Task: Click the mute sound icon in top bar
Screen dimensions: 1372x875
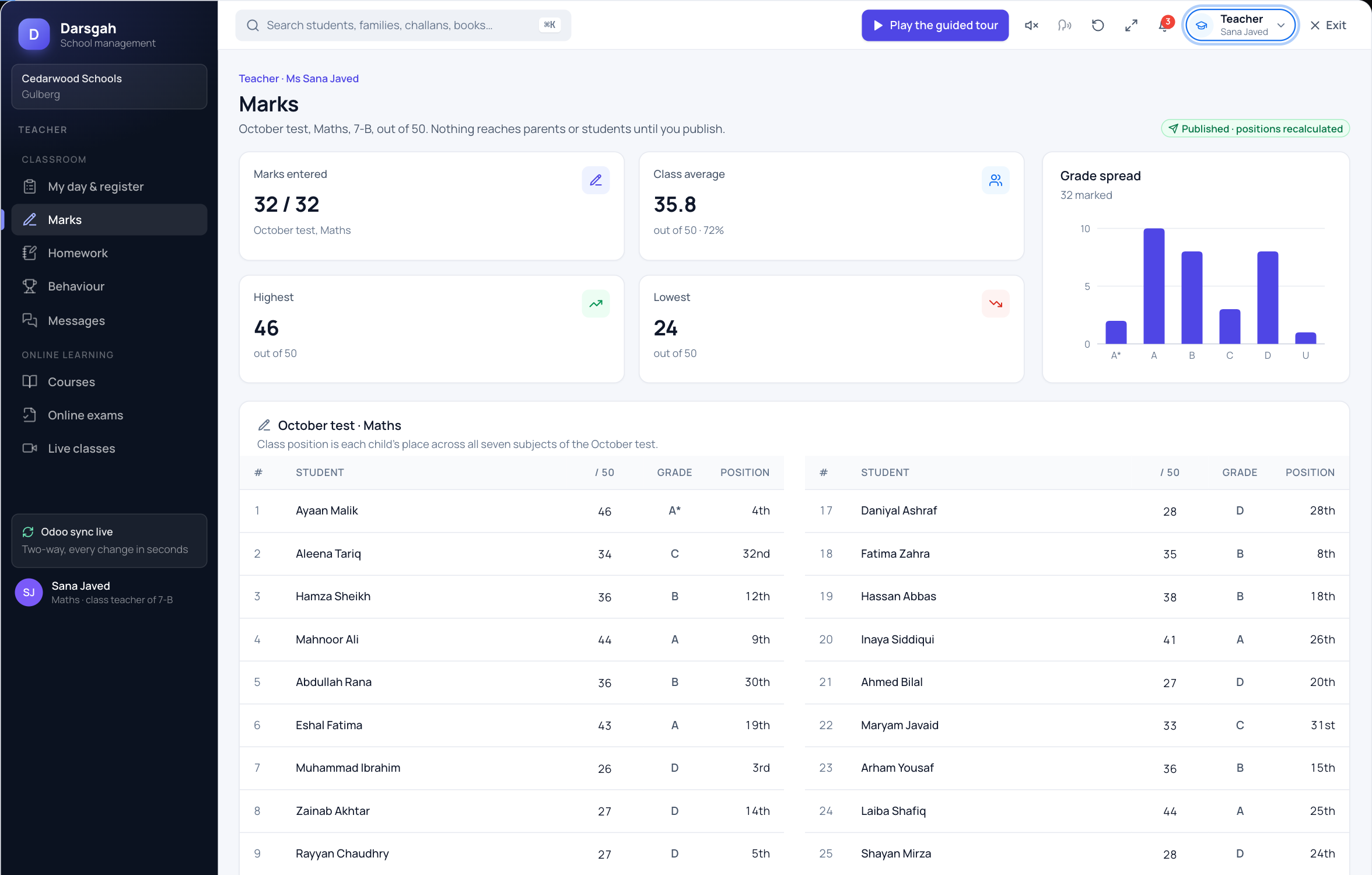Action: click(1031, 25)
